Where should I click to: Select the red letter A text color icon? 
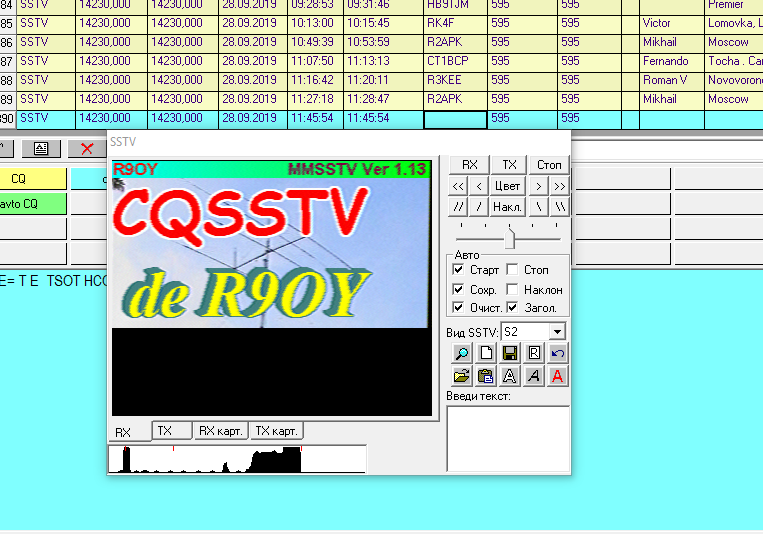[557, 376]
